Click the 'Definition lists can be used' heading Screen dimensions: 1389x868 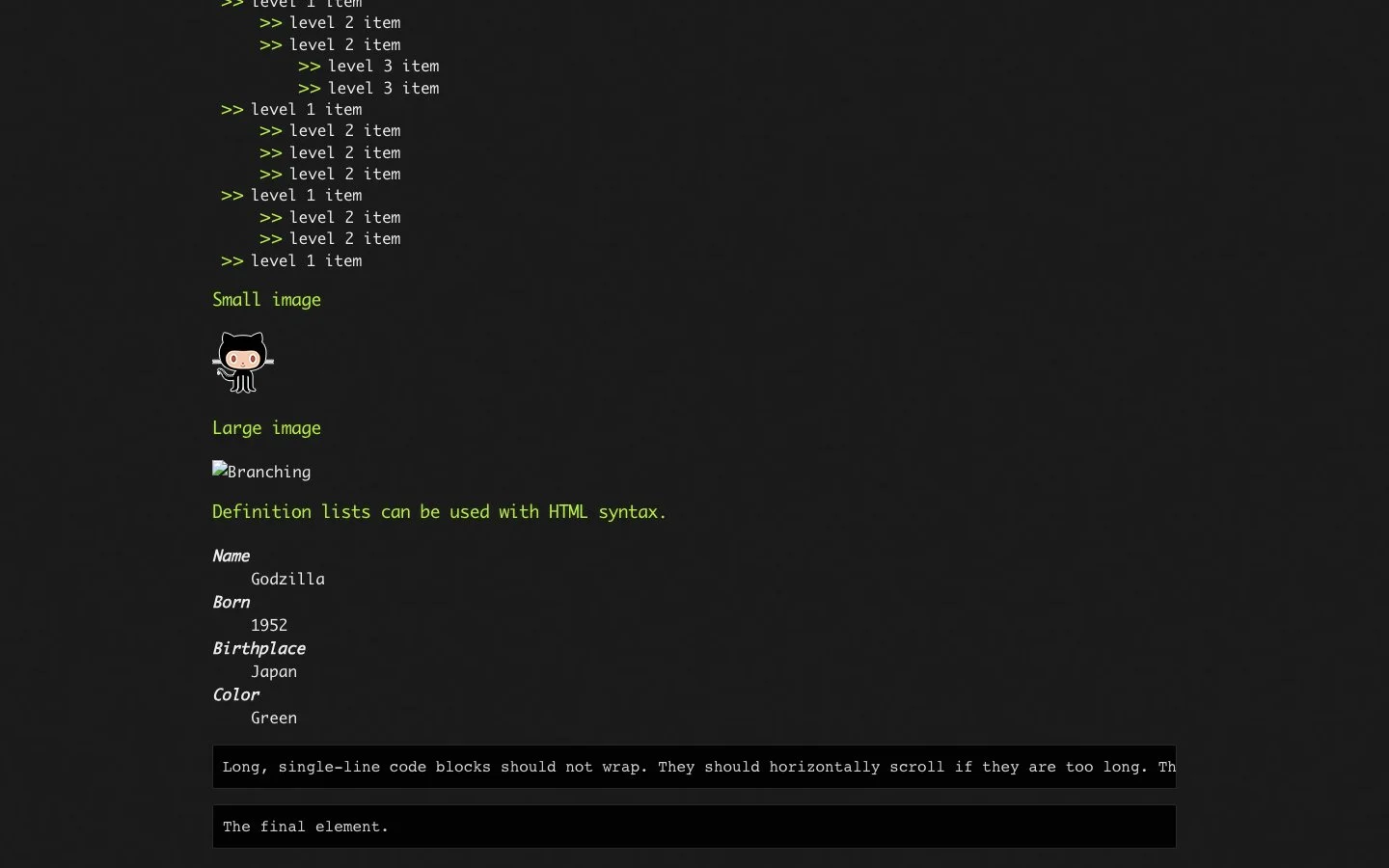pyautogui.click(x=439, y=512)
